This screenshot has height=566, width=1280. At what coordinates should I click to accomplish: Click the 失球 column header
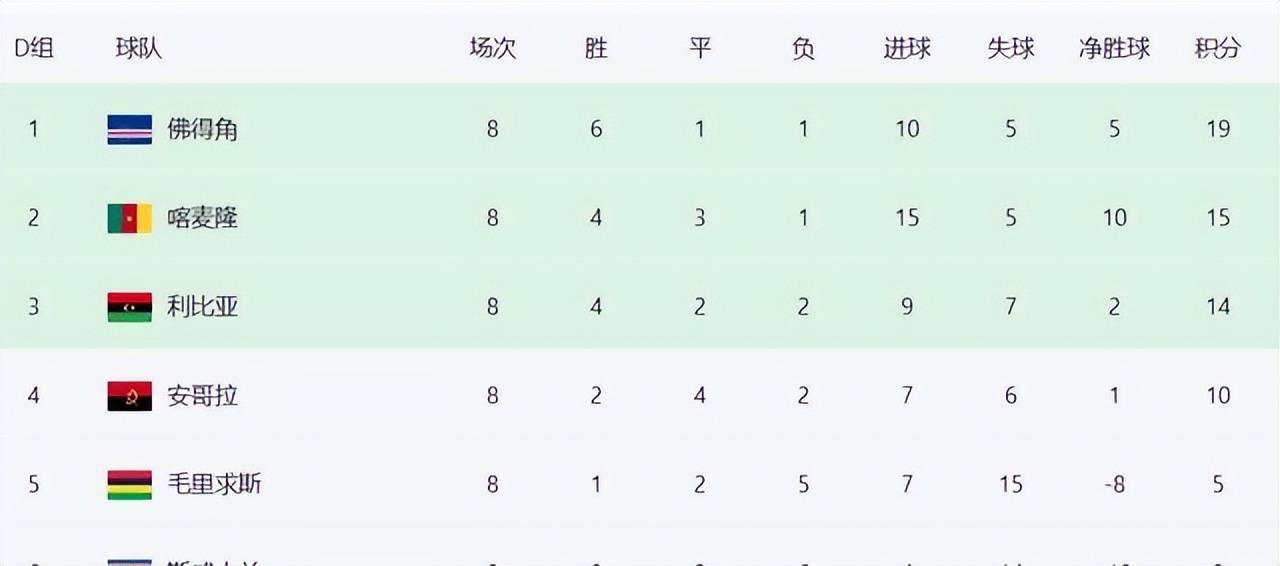tap(1011, 48)
